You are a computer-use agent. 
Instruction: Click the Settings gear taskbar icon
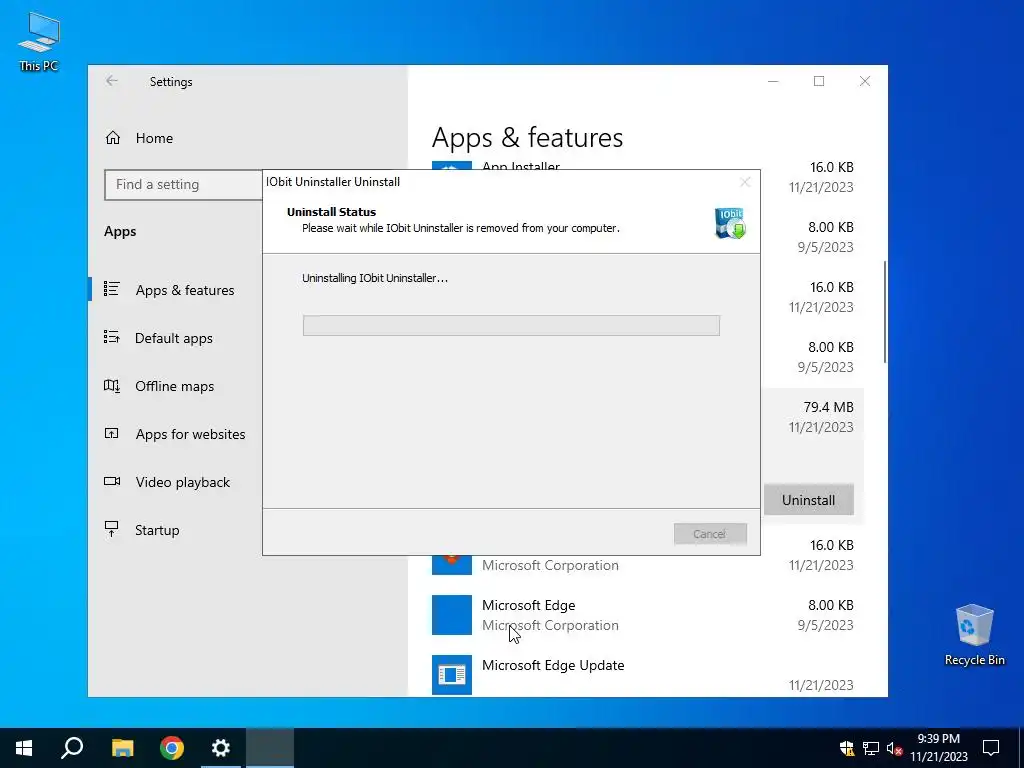(x=221, y=748)
